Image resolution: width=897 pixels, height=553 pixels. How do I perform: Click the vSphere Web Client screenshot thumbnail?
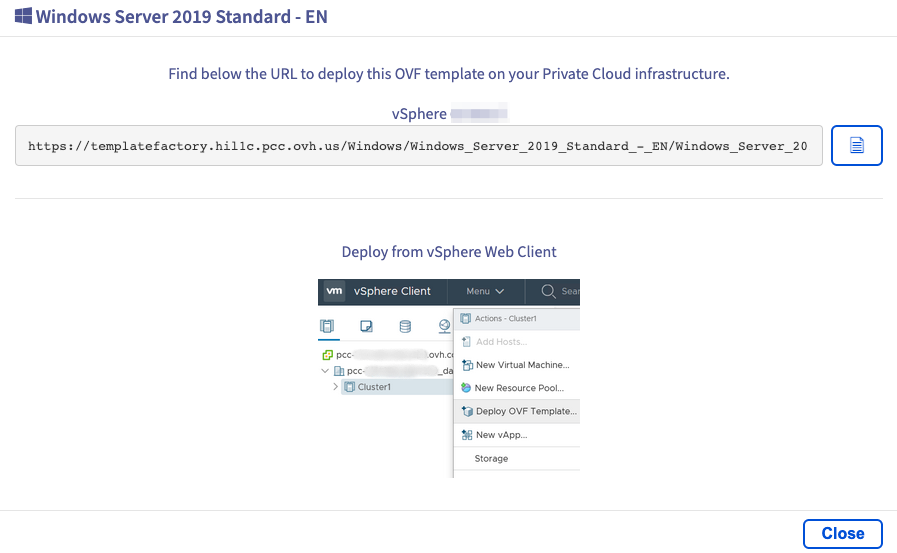(449, 379)
